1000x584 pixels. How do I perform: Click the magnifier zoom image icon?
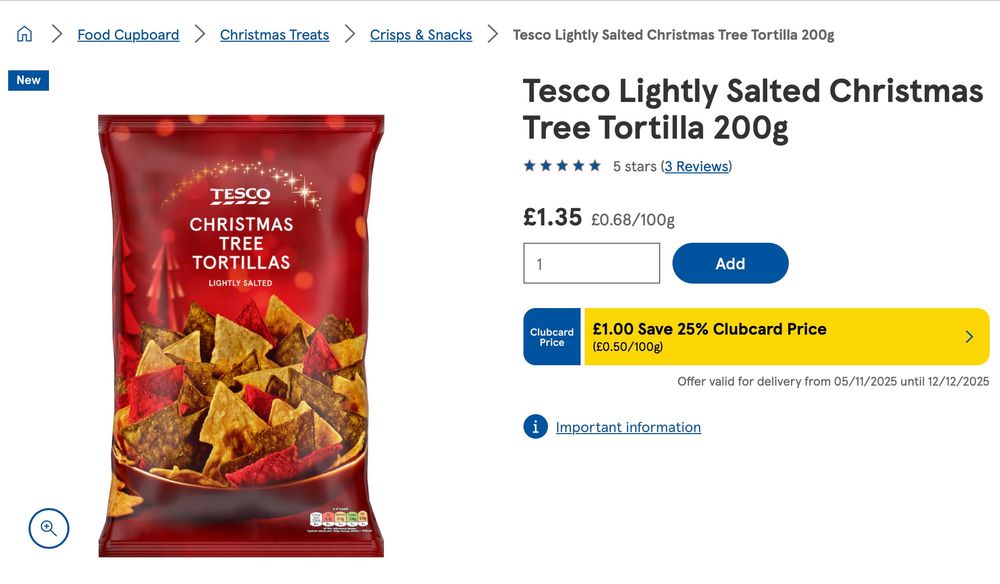click(x=48, y=528)
